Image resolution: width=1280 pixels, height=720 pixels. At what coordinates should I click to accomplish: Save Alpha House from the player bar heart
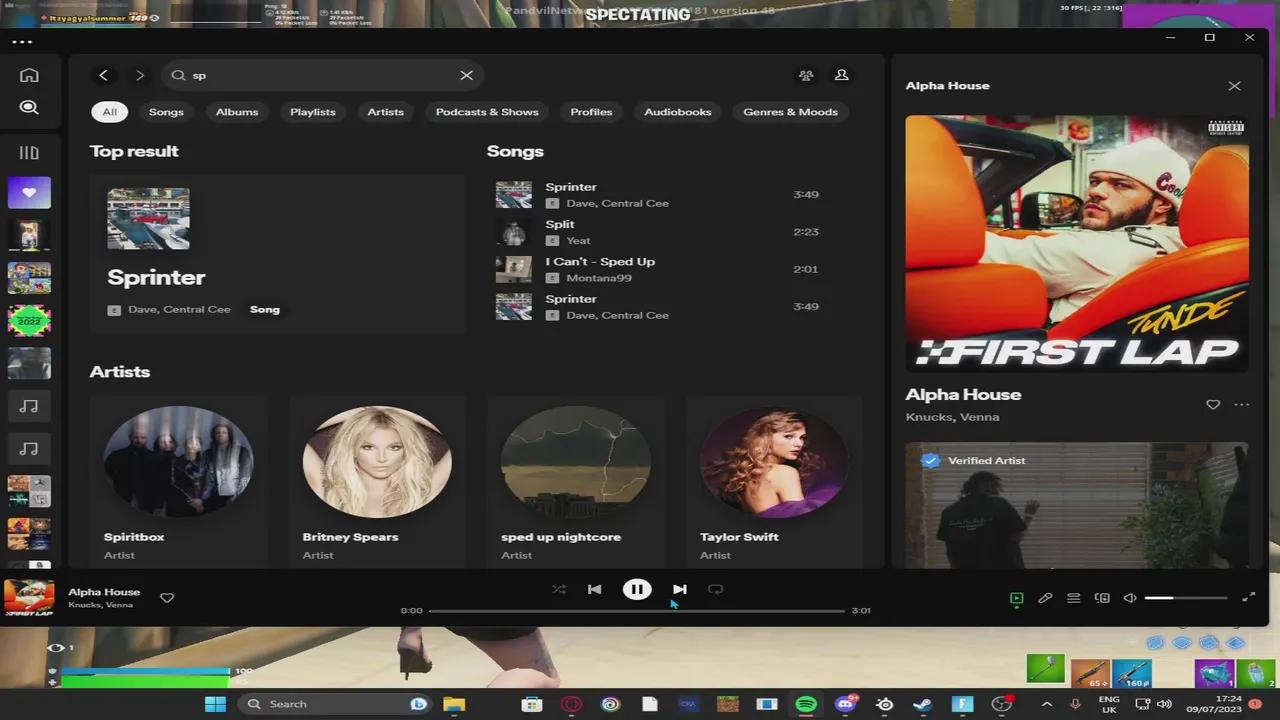167,598
